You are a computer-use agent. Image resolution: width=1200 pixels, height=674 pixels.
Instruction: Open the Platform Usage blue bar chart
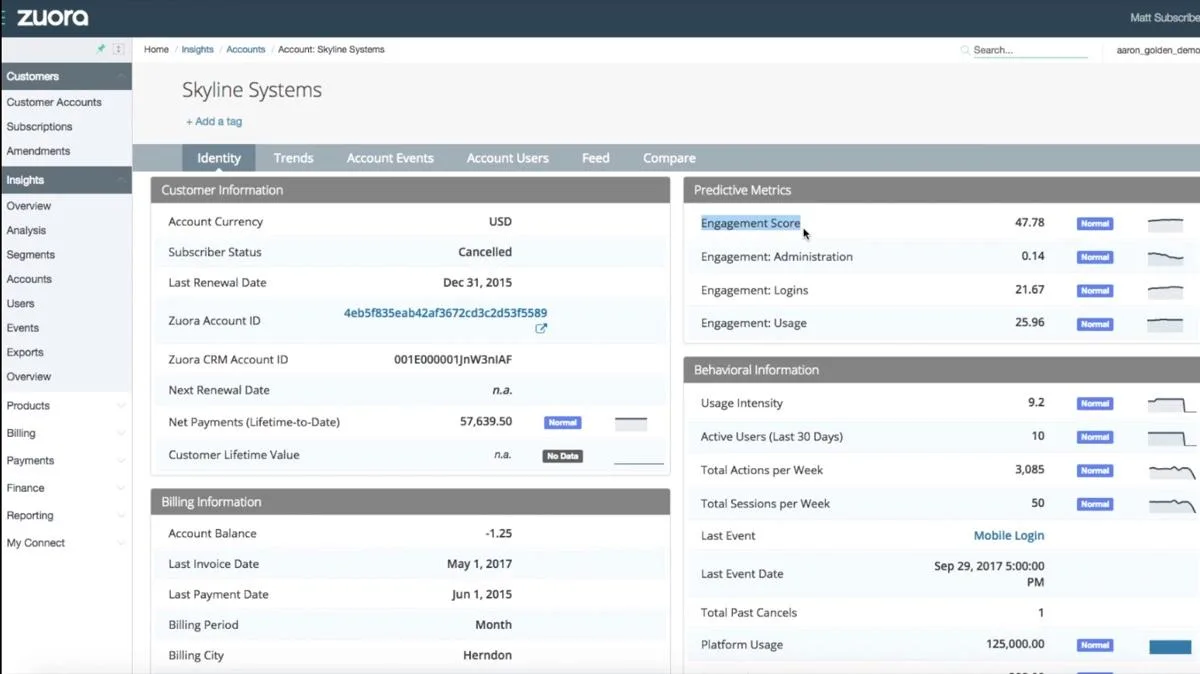[x=1170, y=647]
